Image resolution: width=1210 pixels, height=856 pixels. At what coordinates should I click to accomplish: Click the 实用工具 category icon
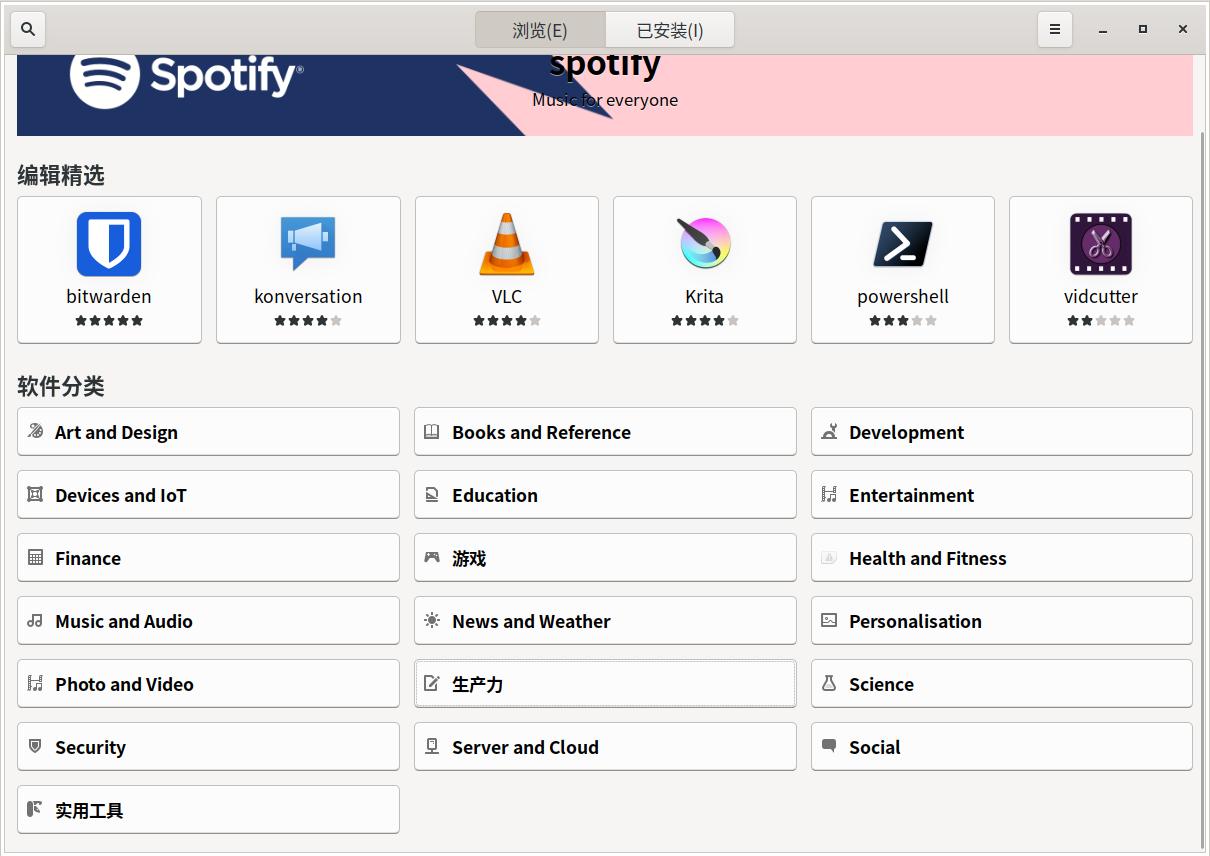pyautogui.click(x=35, y=810)
